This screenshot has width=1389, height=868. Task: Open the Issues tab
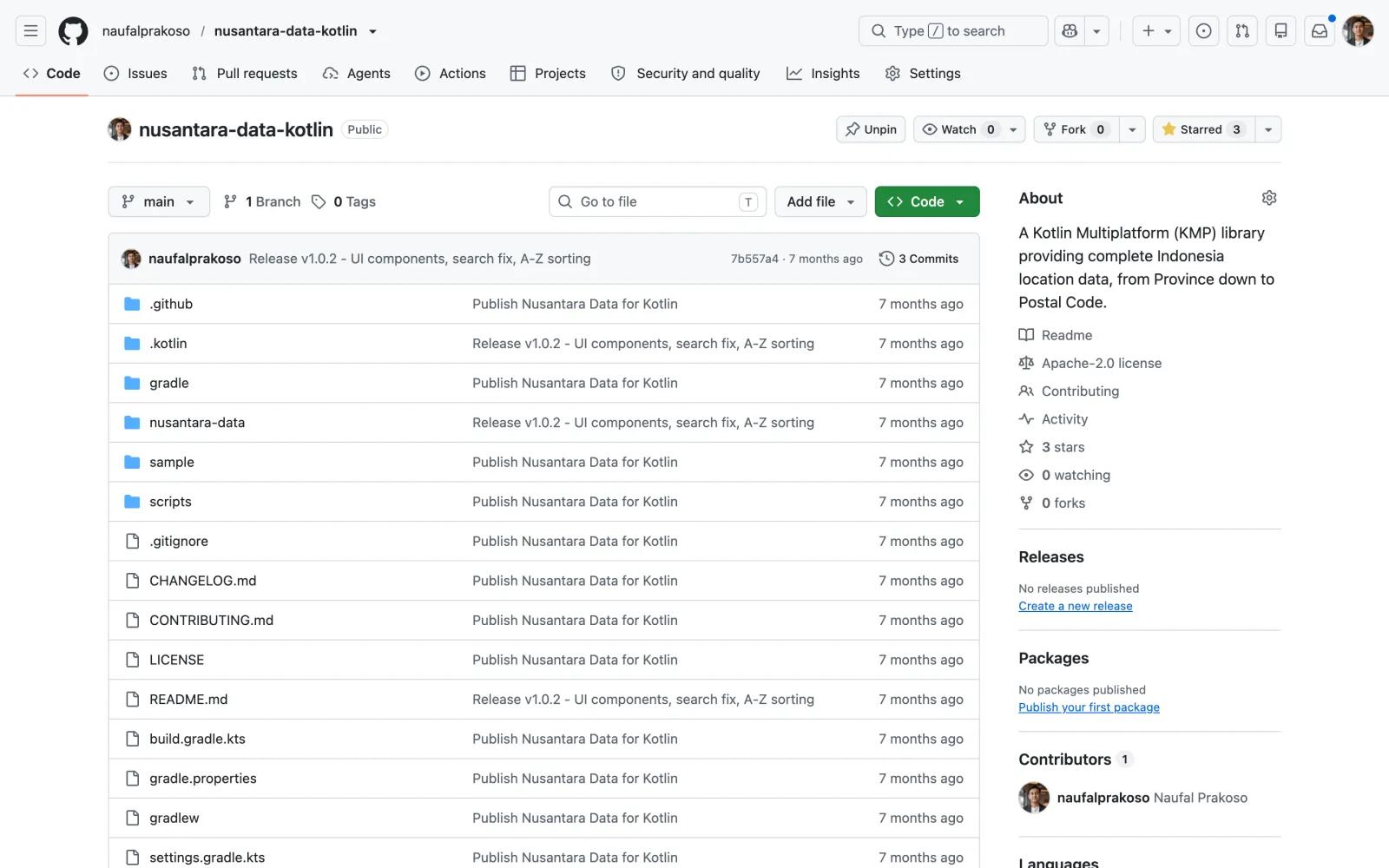point(135,74)
